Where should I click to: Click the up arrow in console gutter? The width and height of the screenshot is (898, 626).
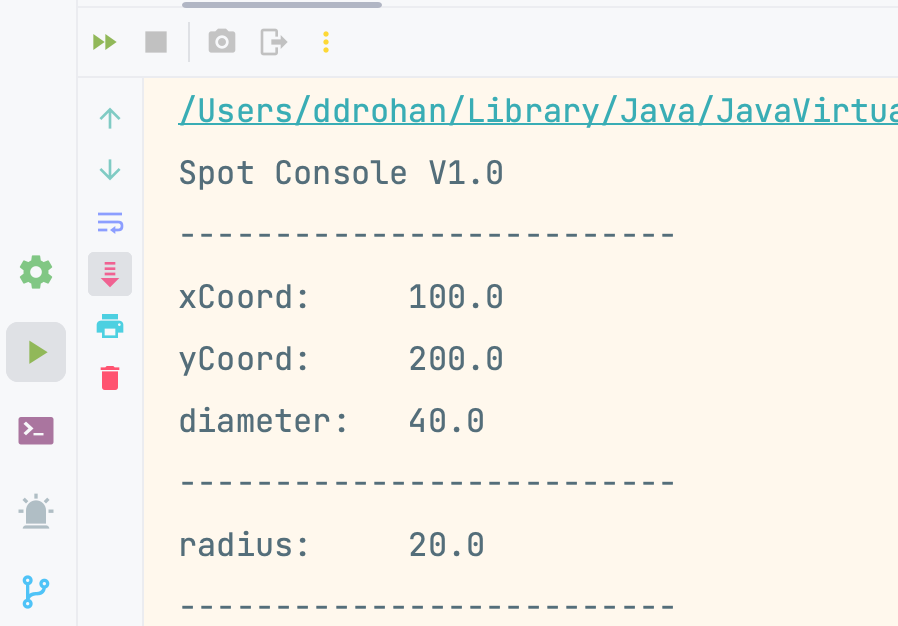click(110, 118)
